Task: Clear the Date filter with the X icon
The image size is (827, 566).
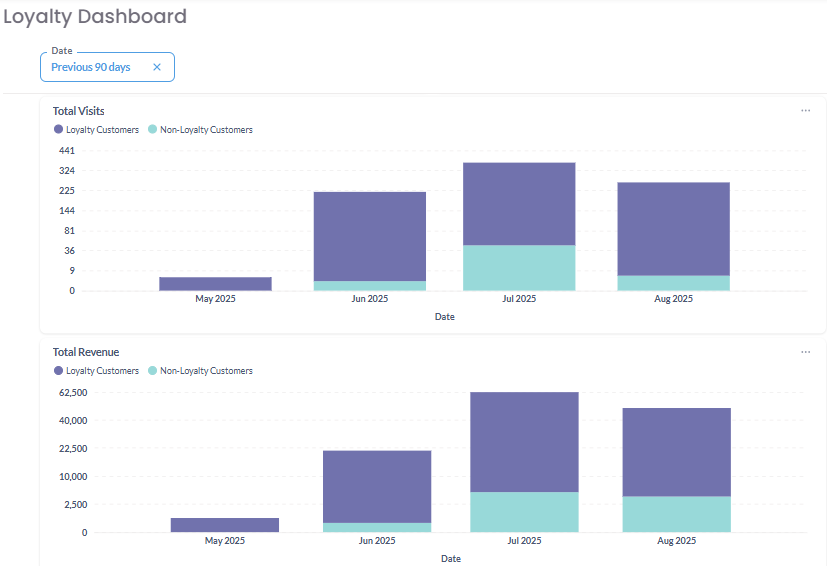Action: pyautogui.click(x=157, y=67)
